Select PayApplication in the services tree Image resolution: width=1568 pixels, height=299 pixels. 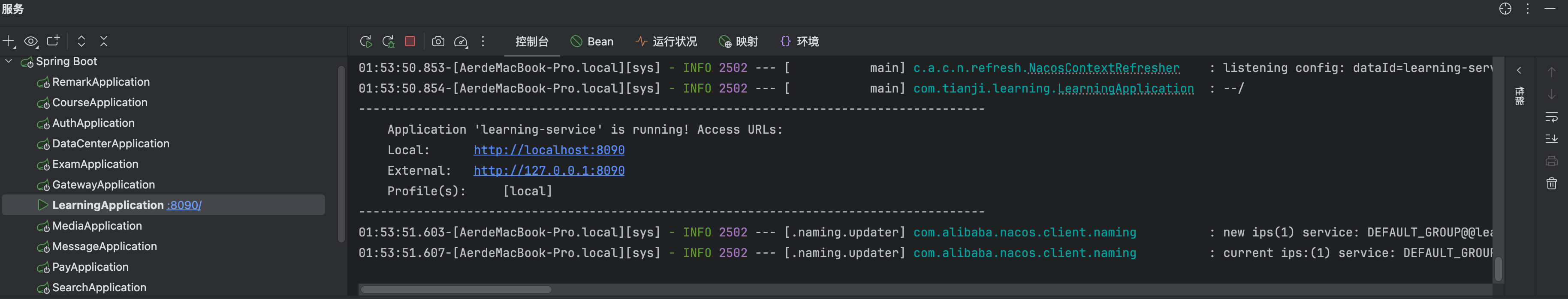coord(90,267)
